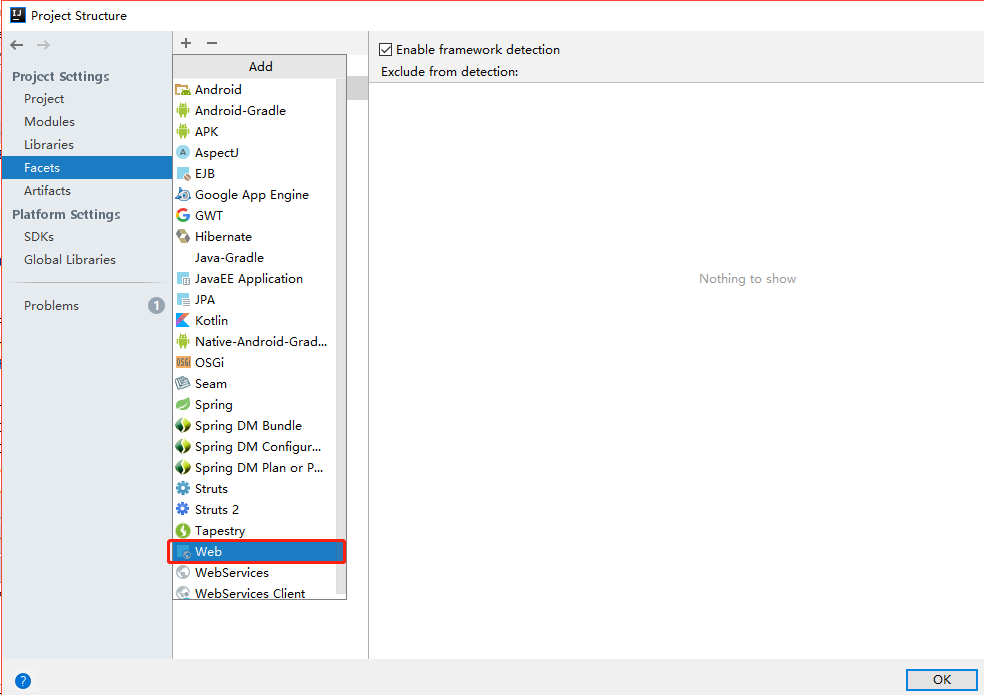Click the OK button
The width and height of the screenshot is (984, 695).
(941, 679)
